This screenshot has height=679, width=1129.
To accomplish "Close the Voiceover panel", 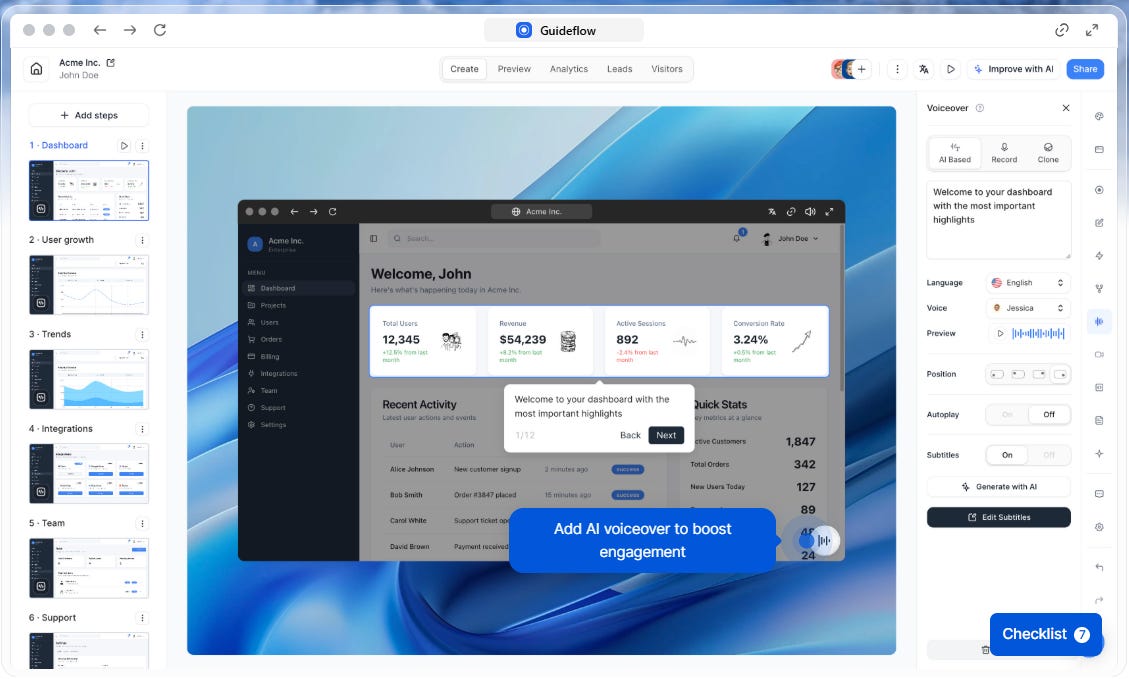I will point(1066,108).
